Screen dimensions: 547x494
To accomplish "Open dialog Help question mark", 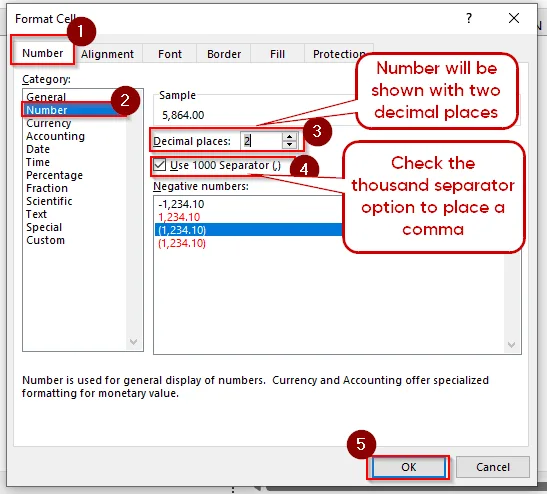I will tap(469, 18).
